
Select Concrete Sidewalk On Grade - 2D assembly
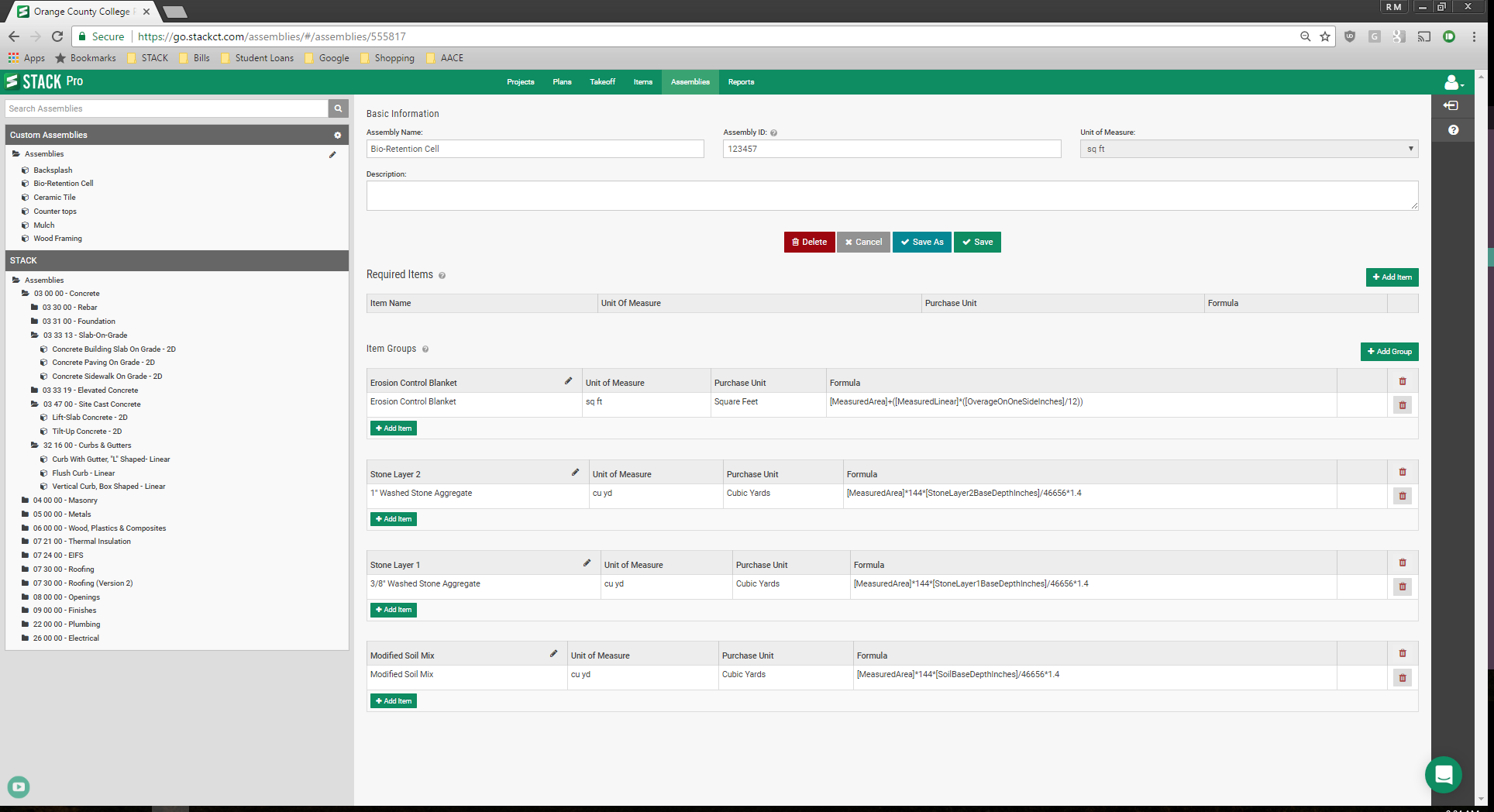click(107, 377)
